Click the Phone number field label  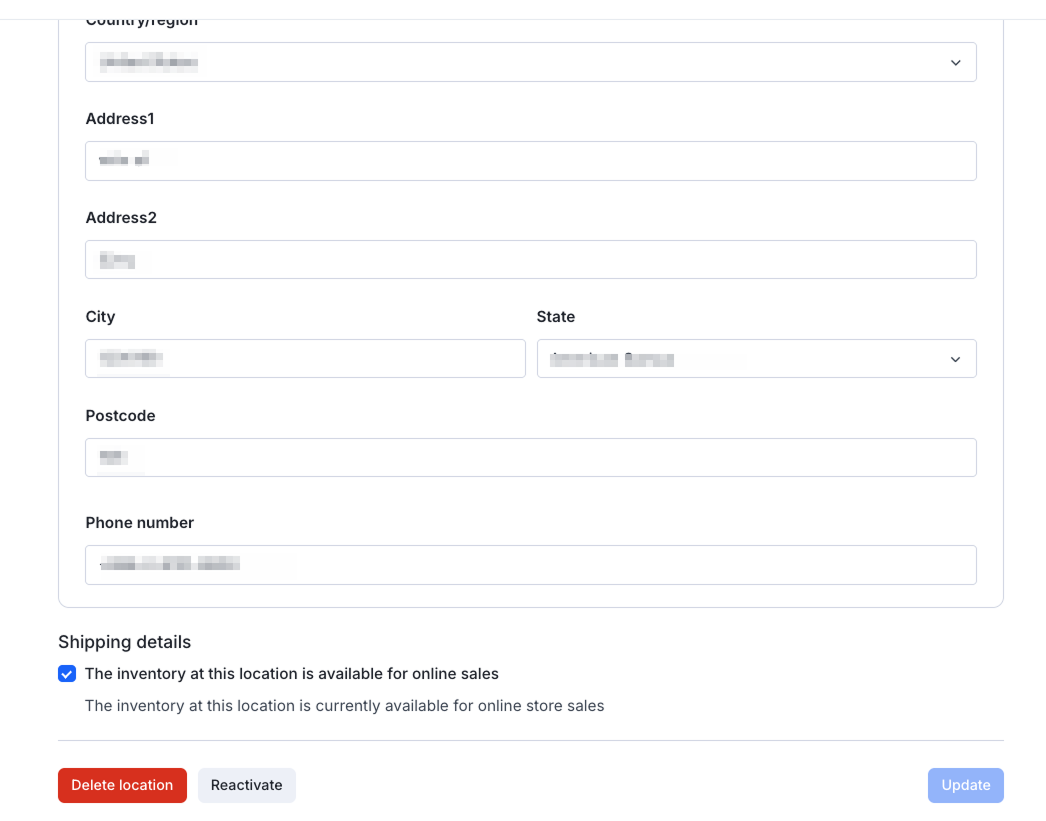pos(139,523)
